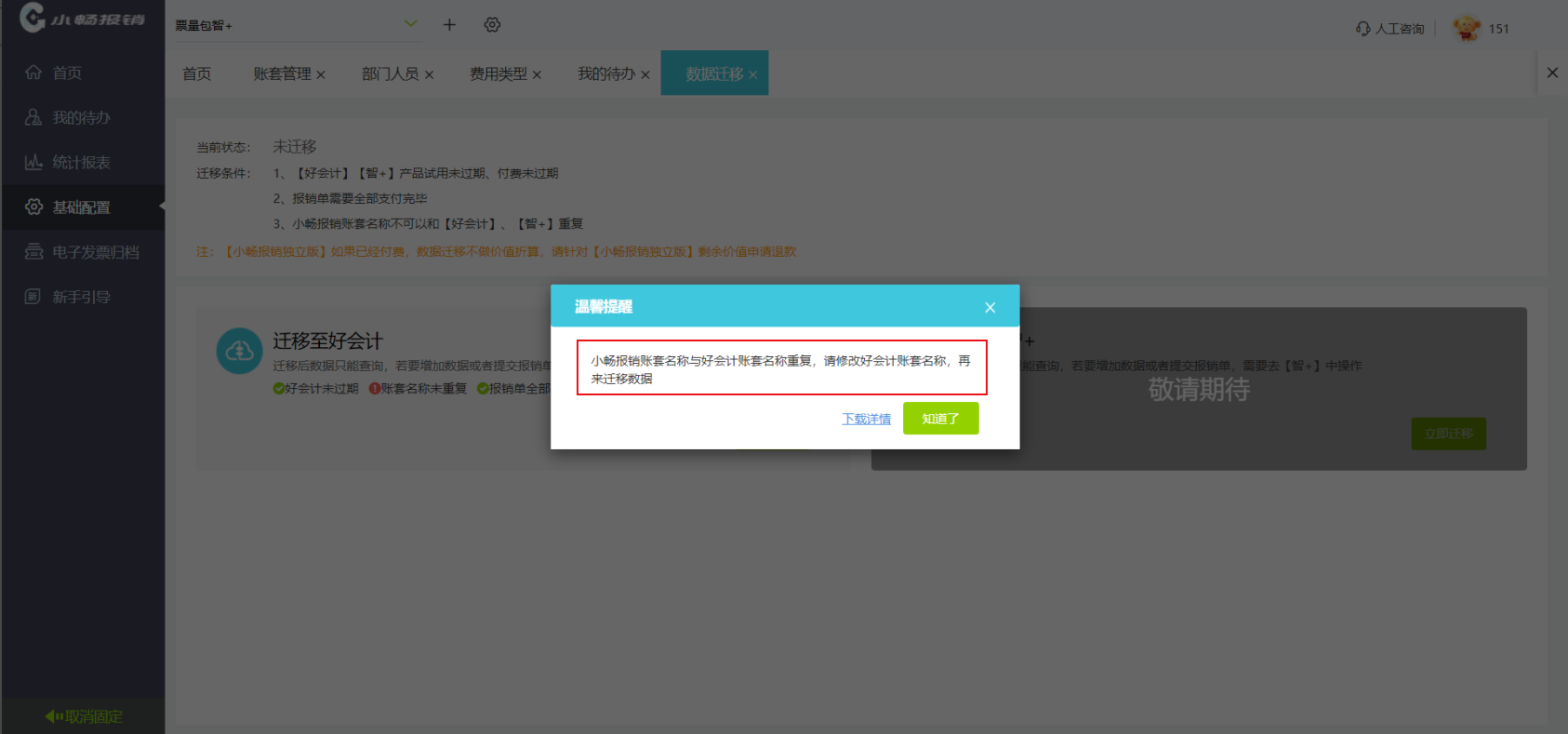1568x734 pixels.
Task: Click the user avatar icon
Action: [x=1467, y=29]
